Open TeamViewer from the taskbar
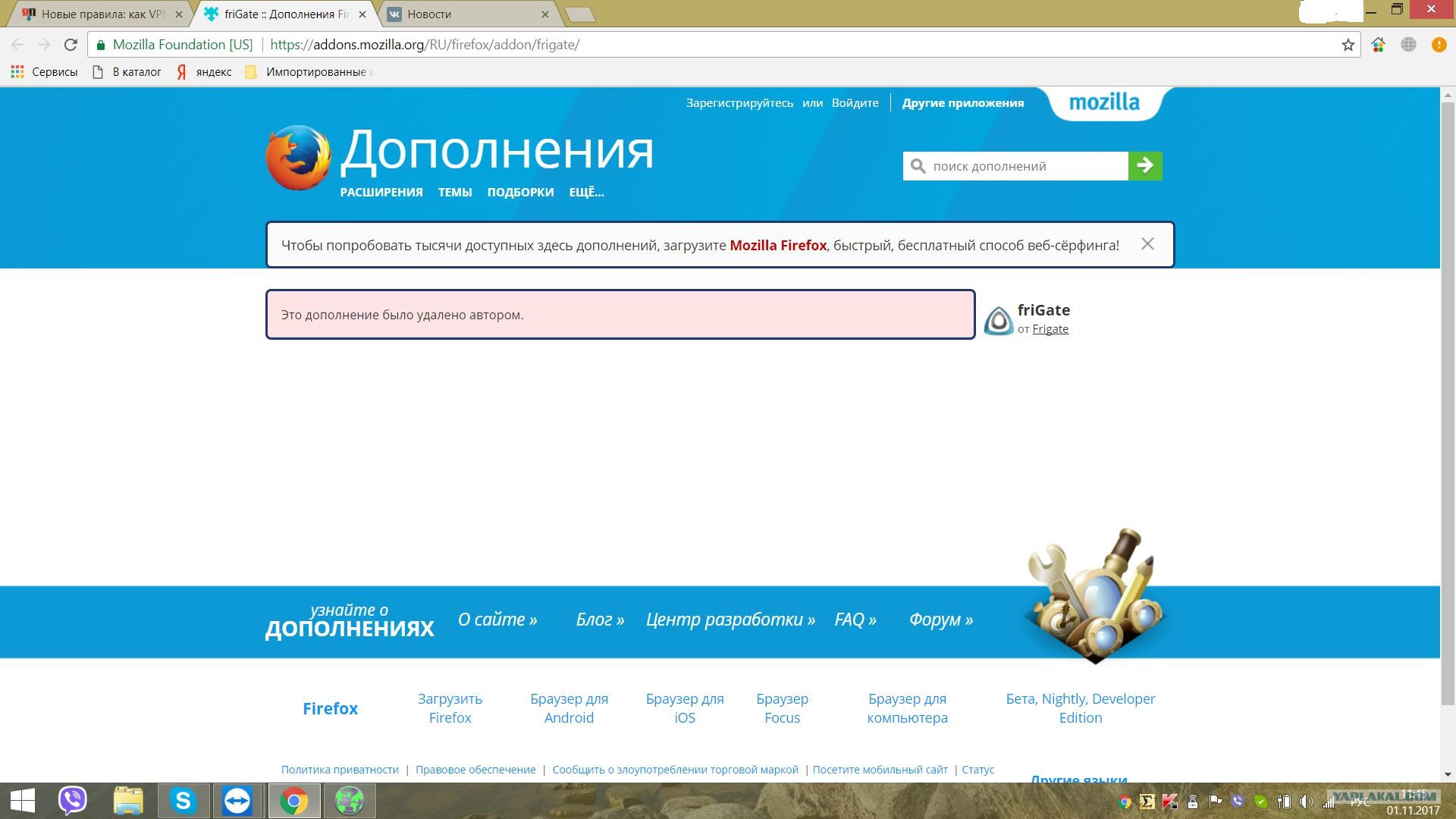Image resolution: width=1456 pixels, height=819 pixels. (237, 801)
